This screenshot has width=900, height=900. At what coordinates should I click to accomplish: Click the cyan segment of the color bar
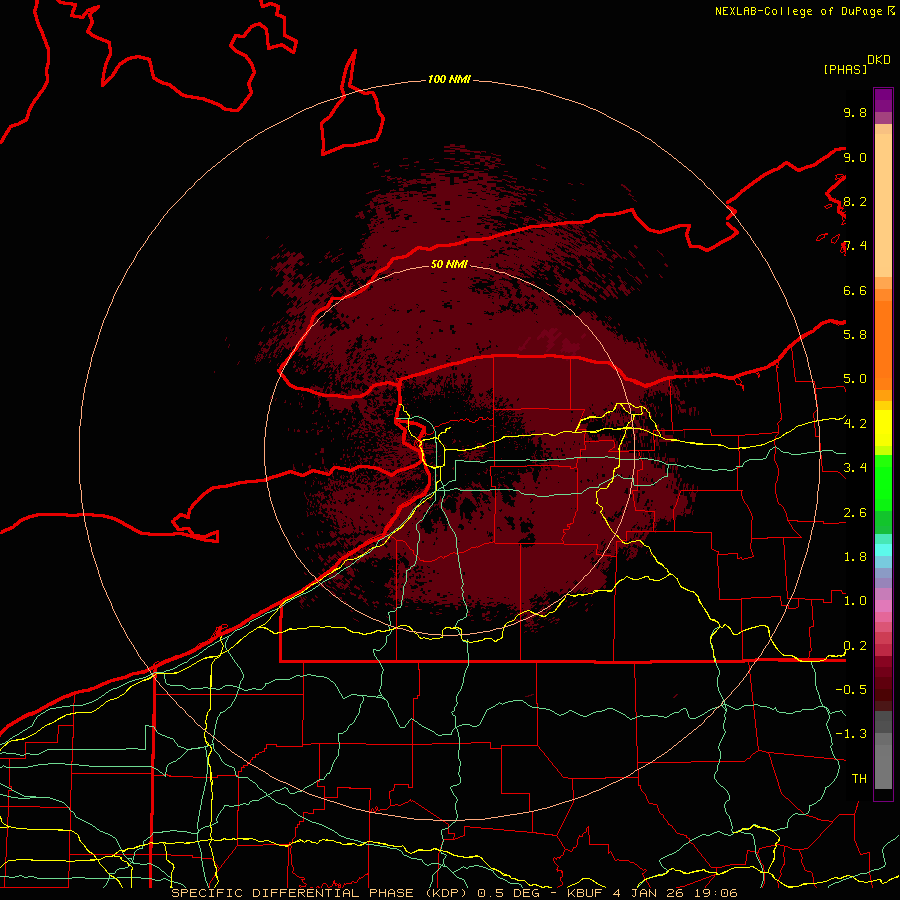click(x=883, y=550)
